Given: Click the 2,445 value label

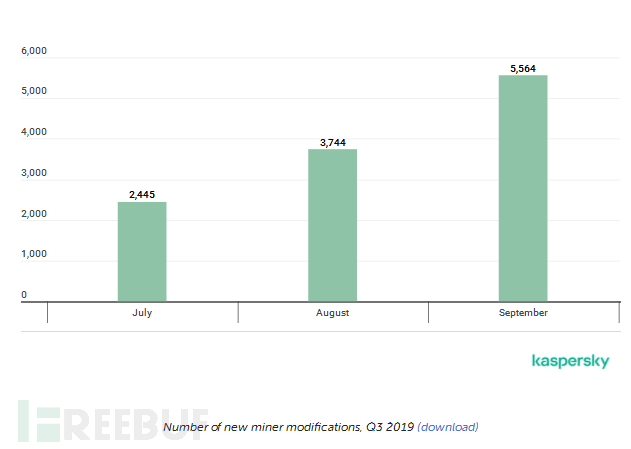Looking at the screenshot, I should tap(142, 194).
